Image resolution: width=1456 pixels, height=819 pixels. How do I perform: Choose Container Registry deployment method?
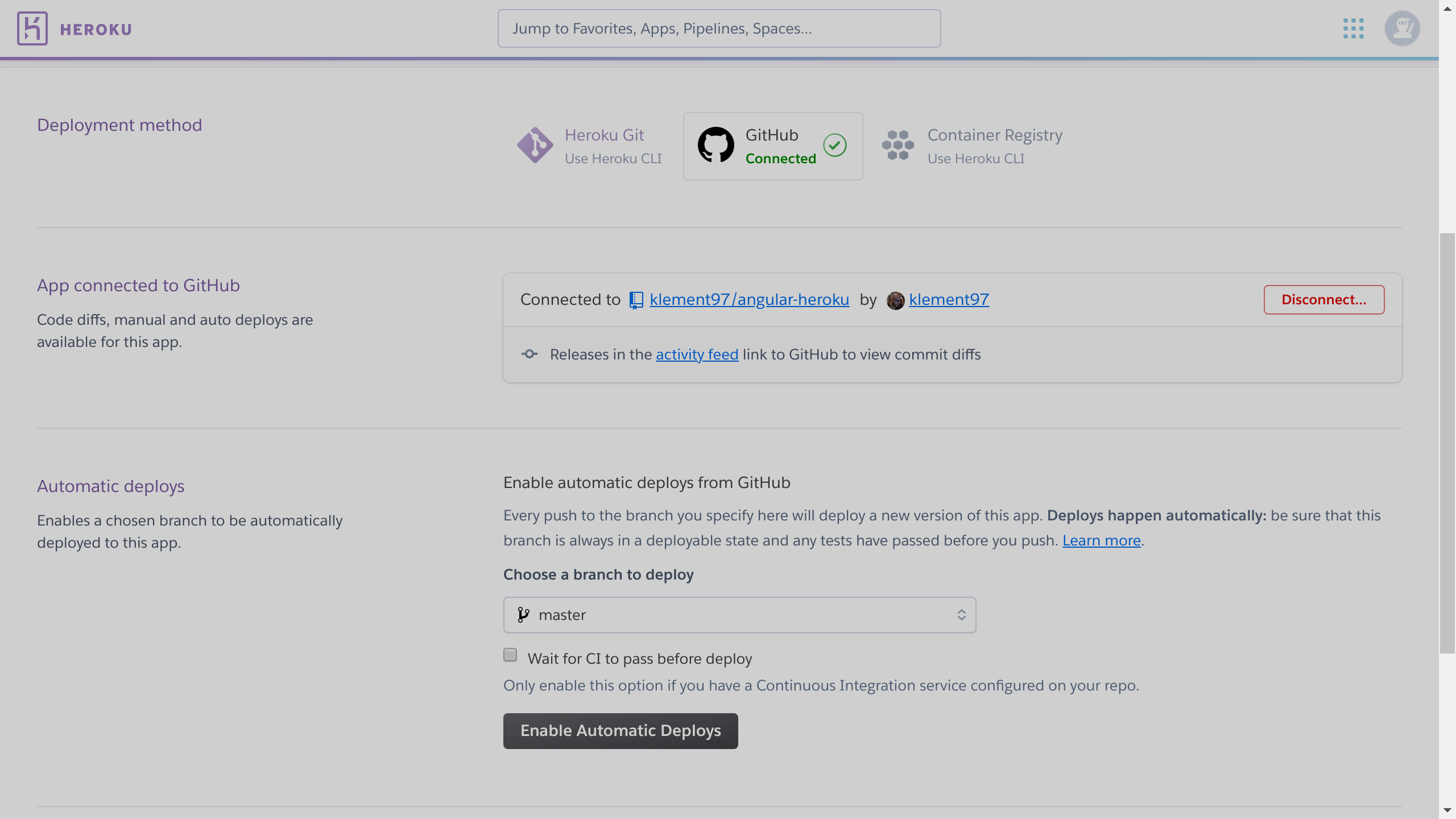click(973, 146)
